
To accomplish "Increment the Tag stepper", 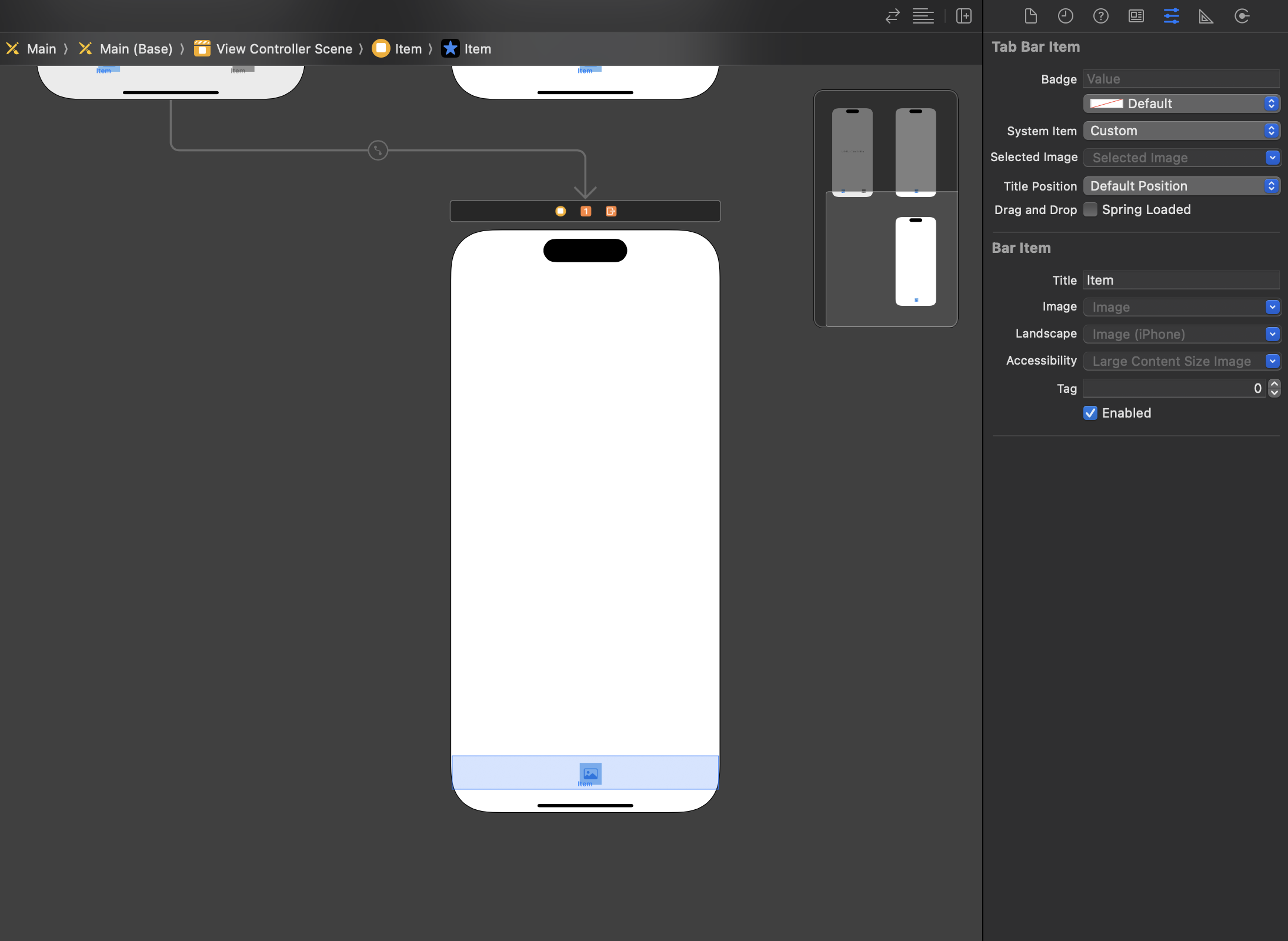I will coord(1274,383).
